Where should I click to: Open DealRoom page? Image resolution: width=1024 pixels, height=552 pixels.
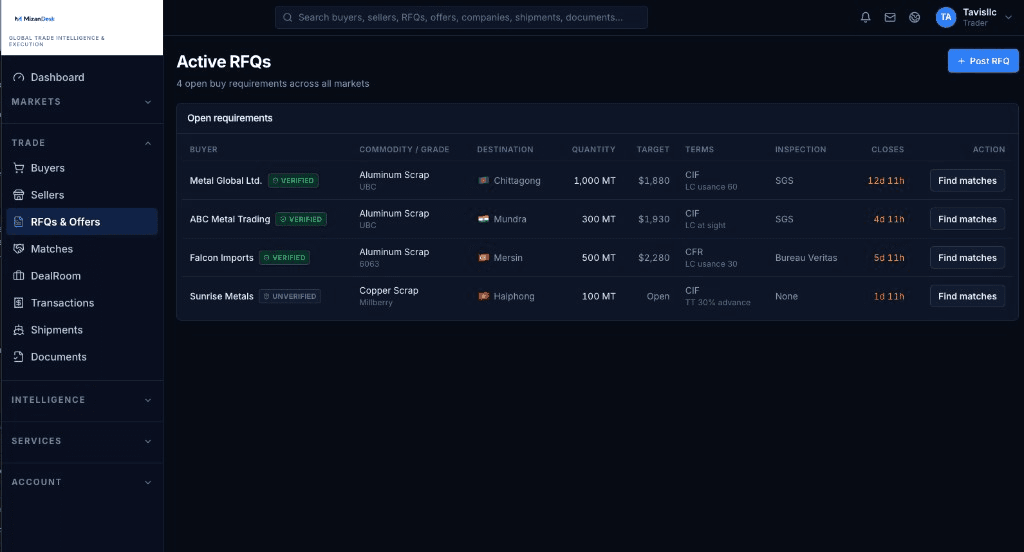point(82,276)
